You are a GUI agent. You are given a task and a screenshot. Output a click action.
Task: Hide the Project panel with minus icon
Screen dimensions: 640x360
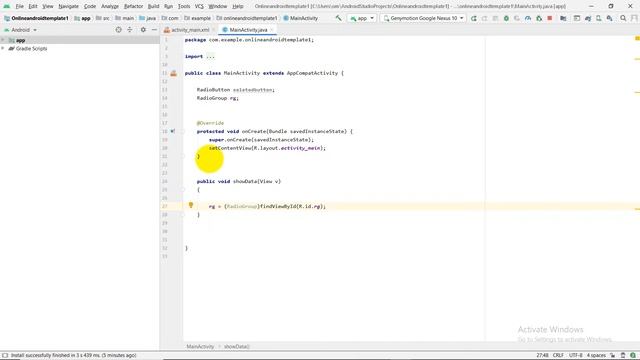154,30
